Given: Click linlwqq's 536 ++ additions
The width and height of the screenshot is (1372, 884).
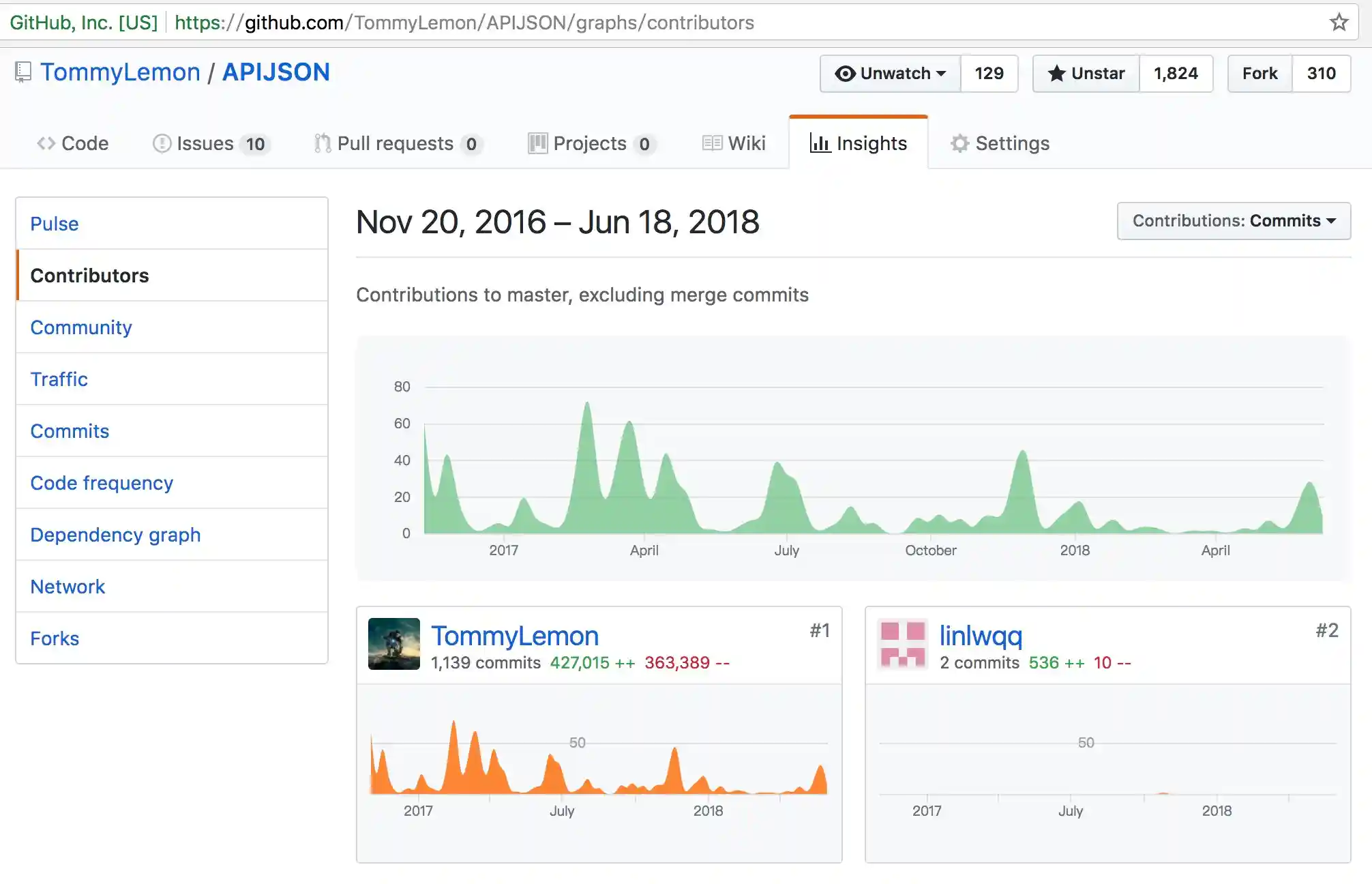Looking at the screenshot, I should 1056,663.
